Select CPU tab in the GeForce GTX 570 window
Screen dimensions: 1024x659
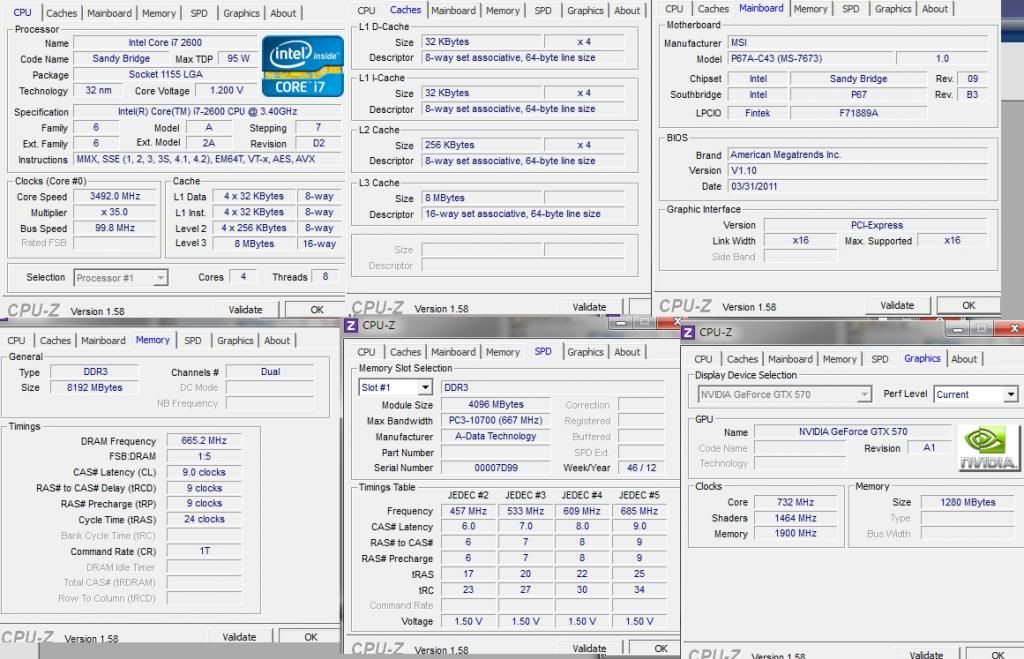click(703, 359)
